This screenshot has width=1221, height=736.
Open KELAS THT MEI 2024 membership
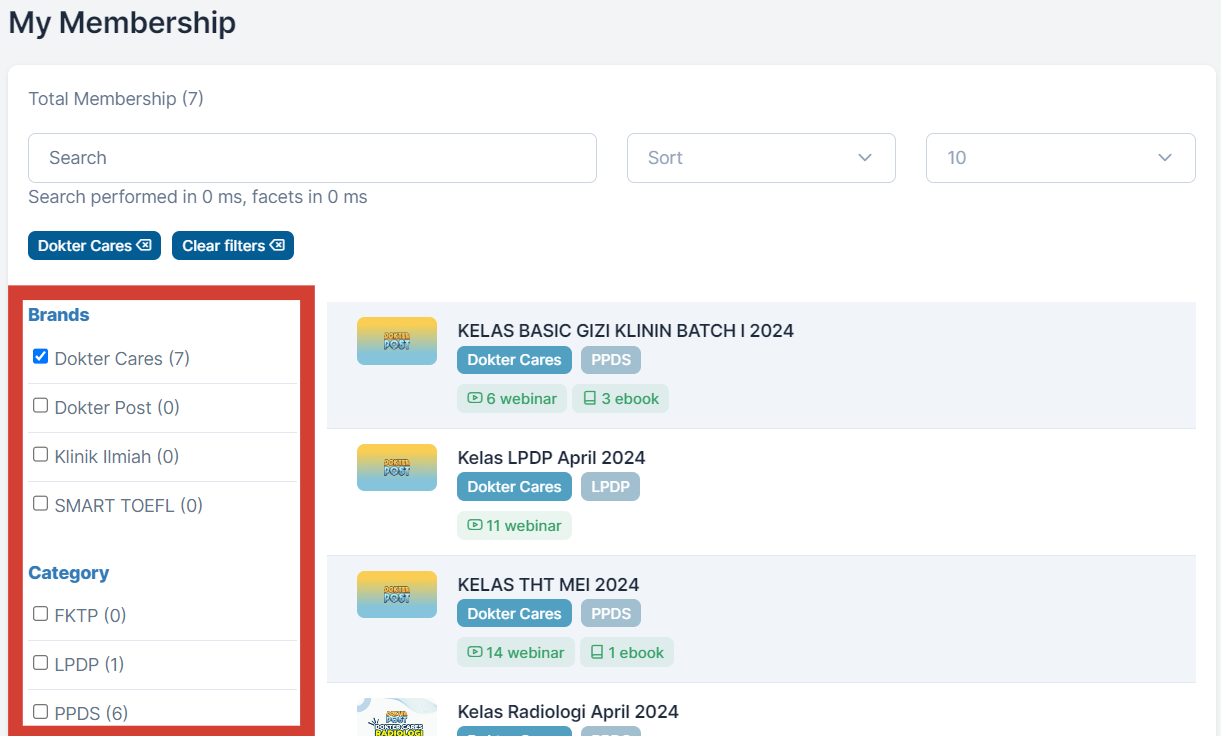pyautogui.click(x=549, y=585)
